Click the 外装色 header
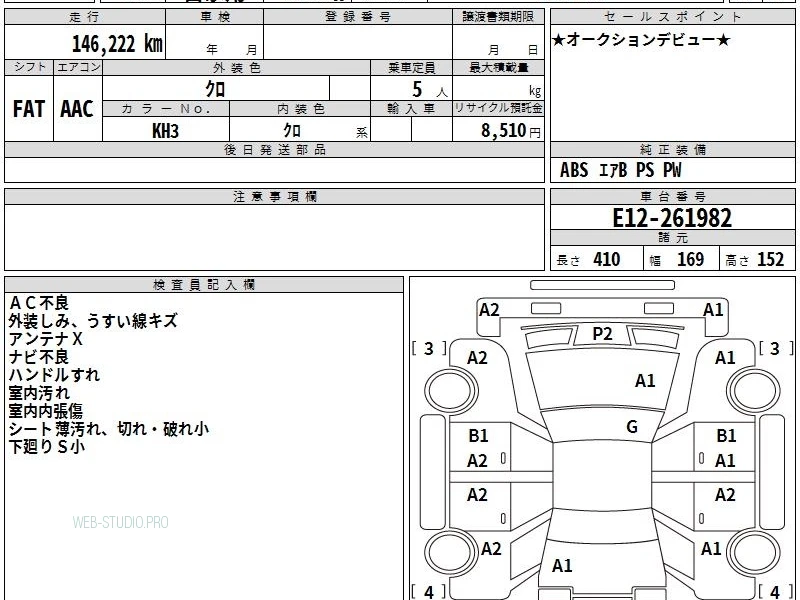Image resolution: width=800 pixels, height=600 pixels. point(237,67)
